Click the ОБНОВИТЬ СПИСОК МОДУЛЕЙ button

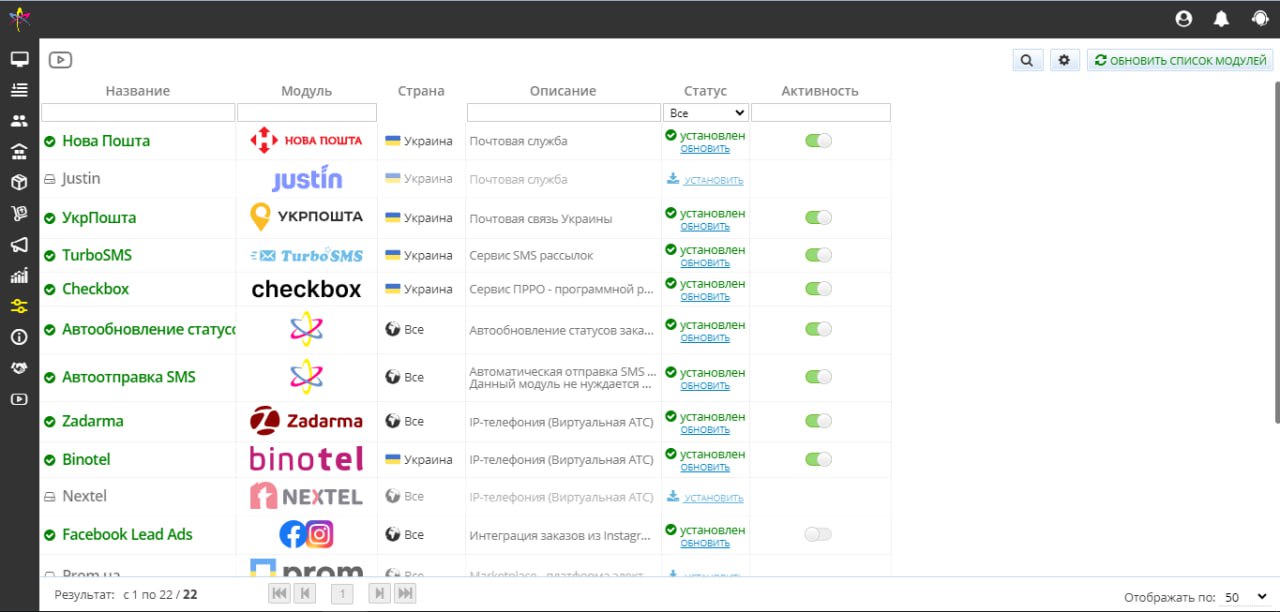click(1179, 60)
